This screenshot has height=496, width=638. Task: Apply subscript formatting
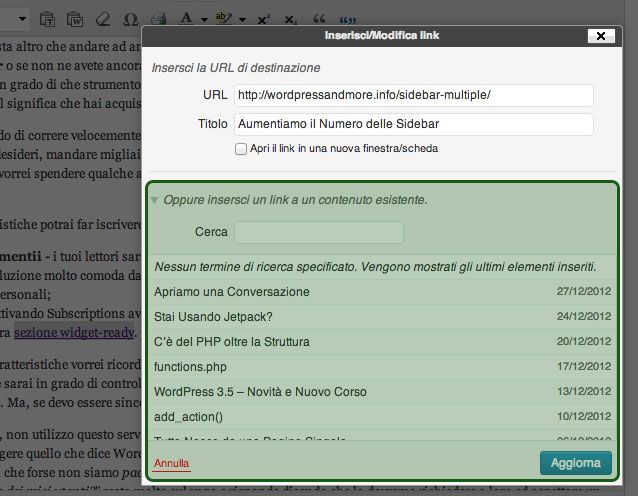[x=291, y=18]
